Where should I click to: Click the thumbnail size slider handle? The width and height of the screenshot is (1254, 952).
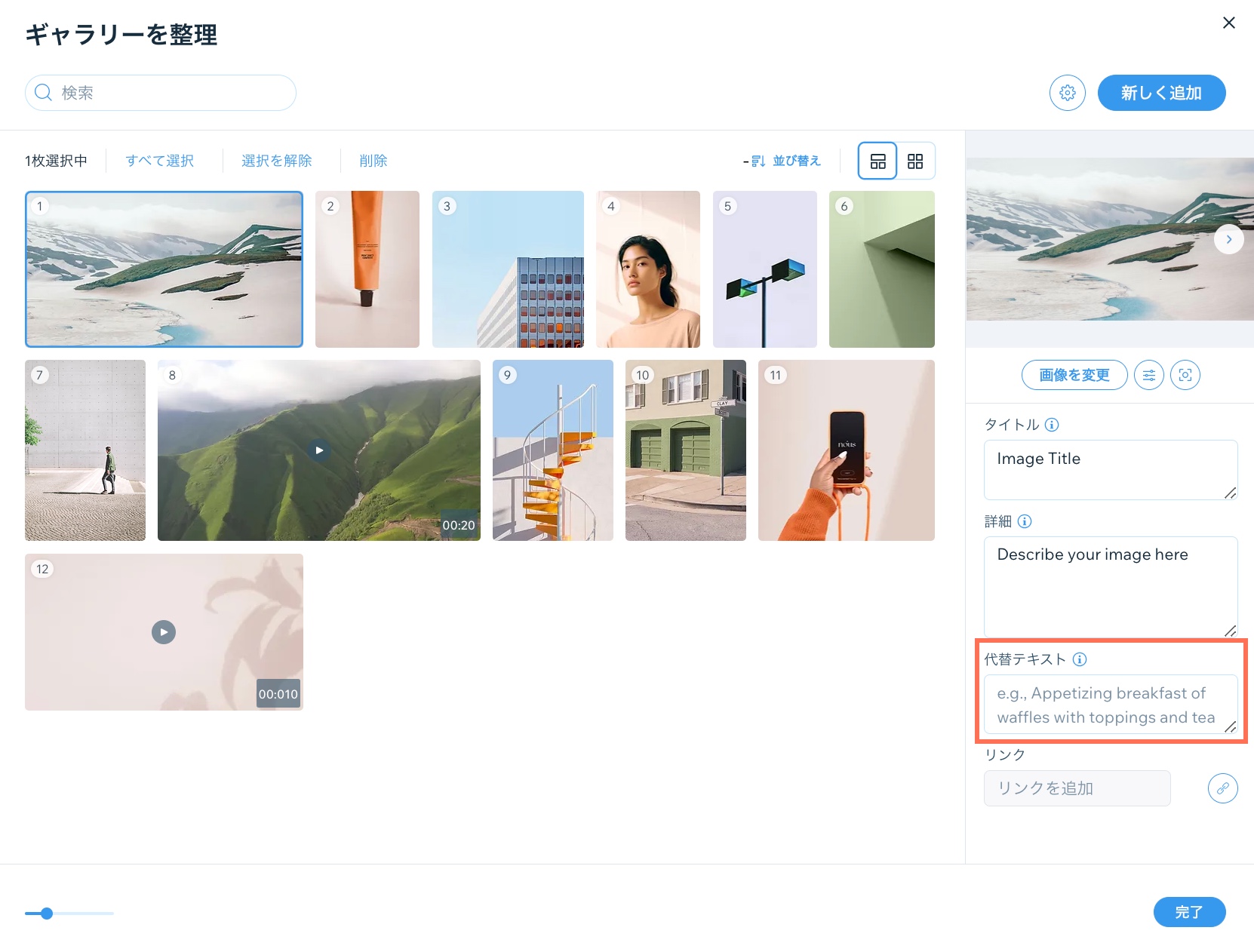point(47,914)
